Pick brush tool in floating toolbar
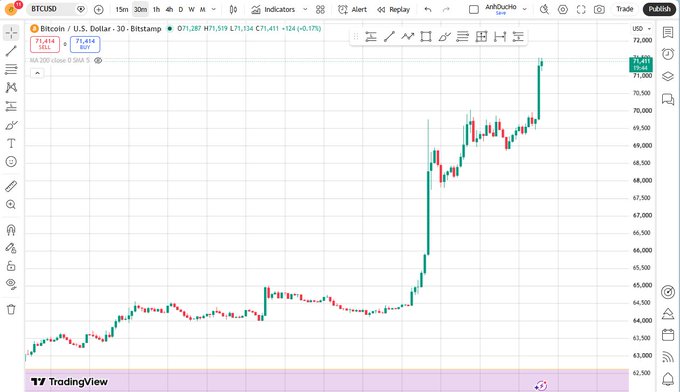 tap(445, 37)
